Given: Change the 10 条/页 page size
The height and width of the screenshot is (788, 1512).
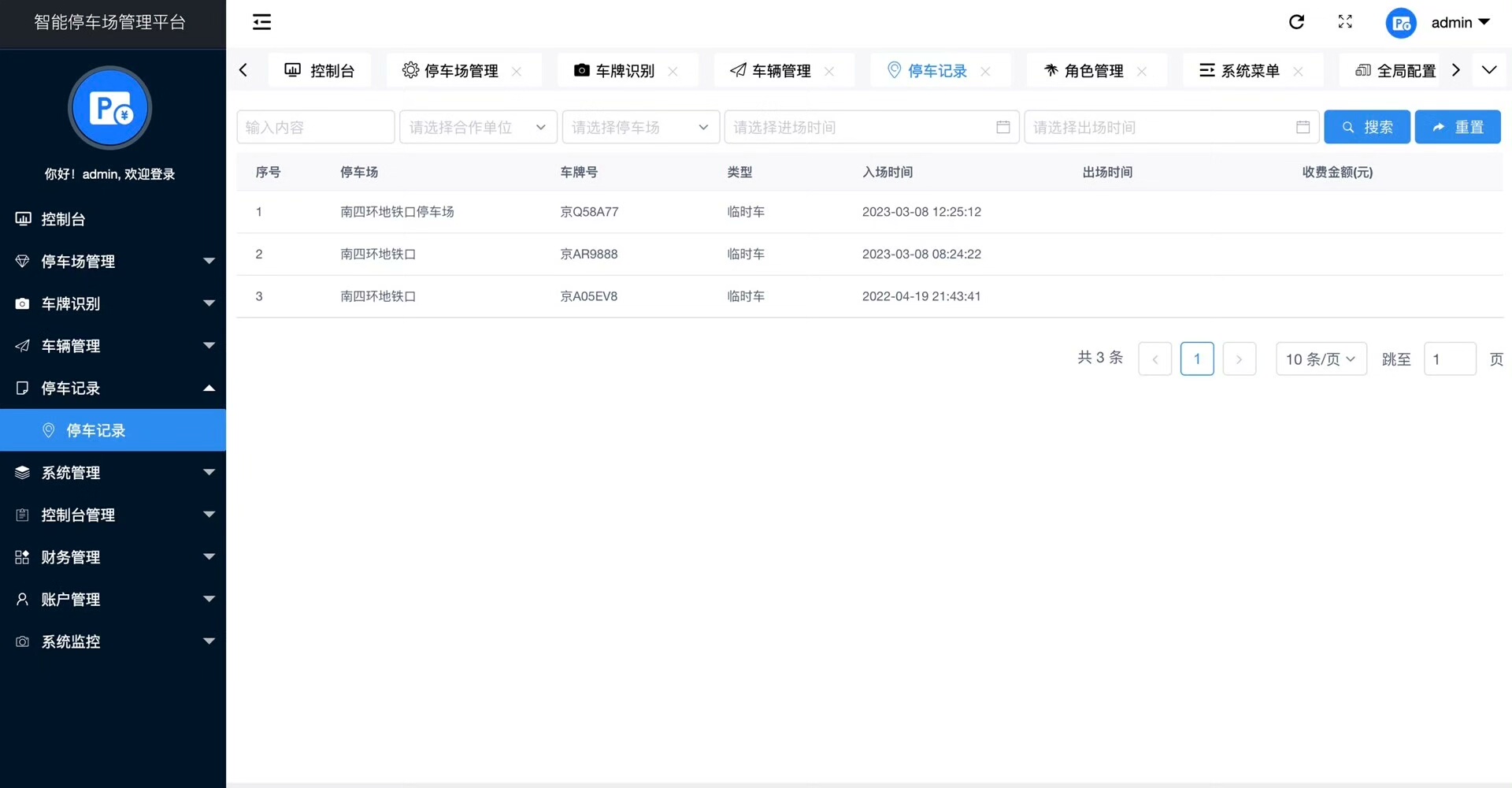Looking at the screenshot, I should [x=1321, y=359].
